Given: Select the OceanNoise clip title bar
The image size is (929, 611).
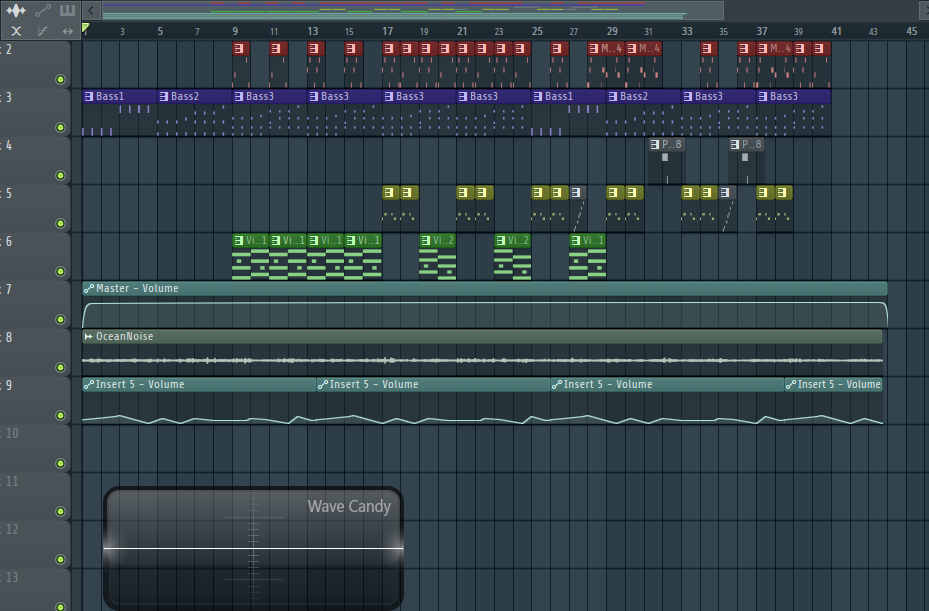Looking at the screenshot, I should [x=482, y=337].
